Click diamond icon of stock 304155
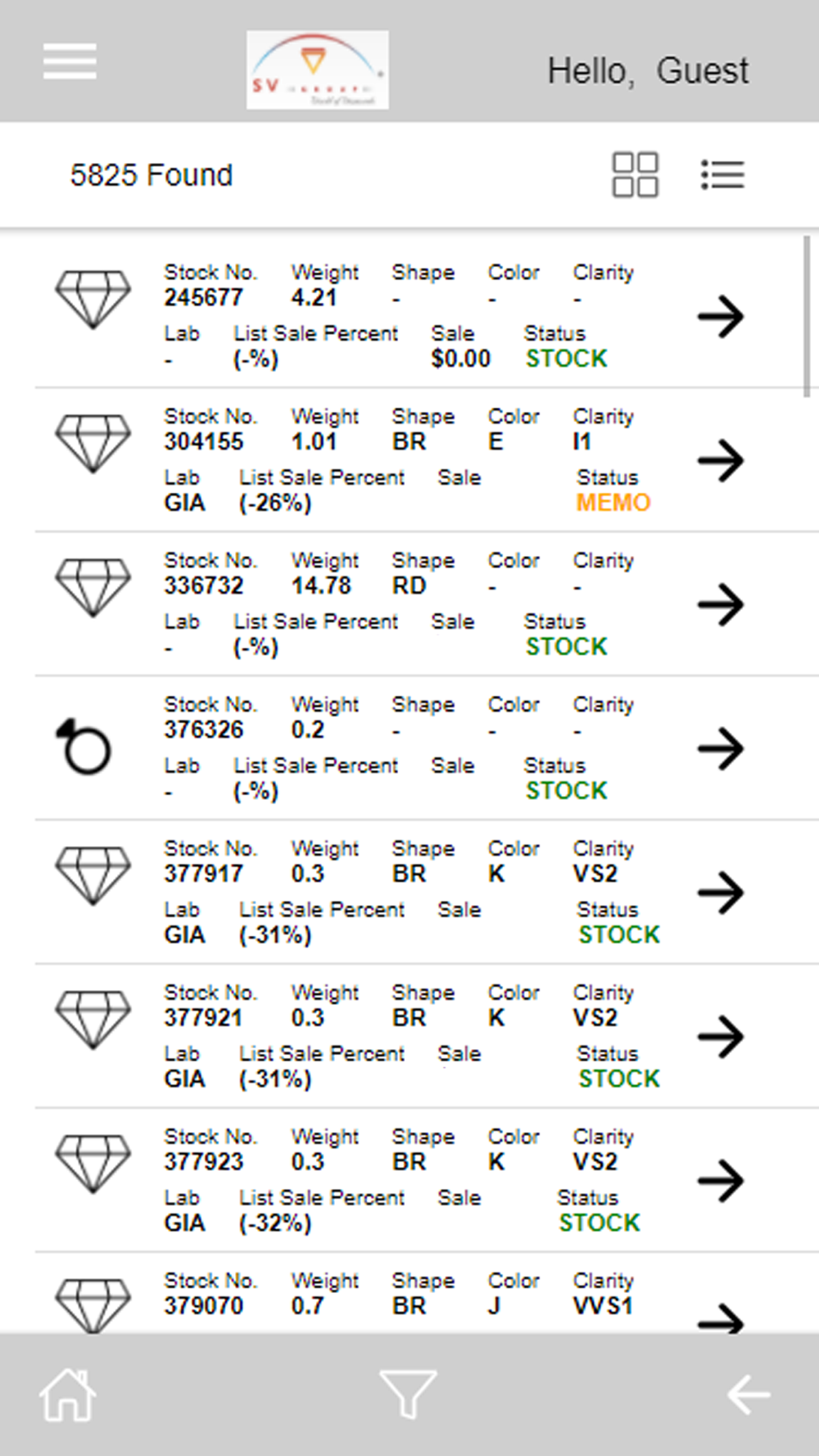This screenshot has height=1456, width=819. click(x=93, y=443)
